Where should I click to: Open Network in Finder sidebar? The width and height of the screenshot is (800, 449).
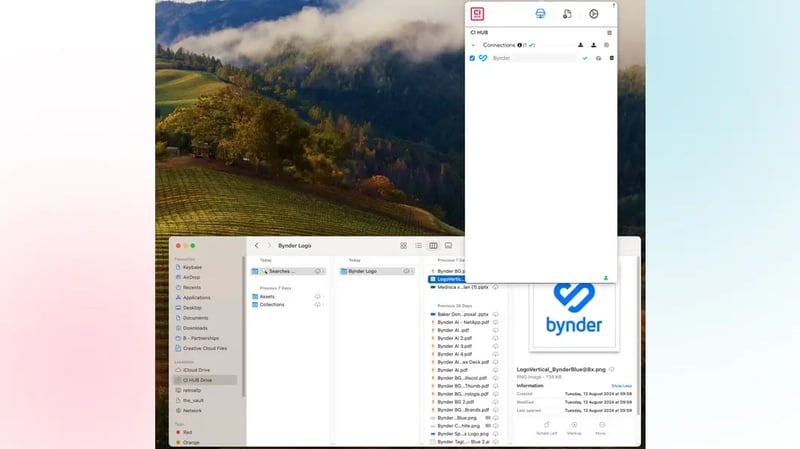click(x=192, y=411)
